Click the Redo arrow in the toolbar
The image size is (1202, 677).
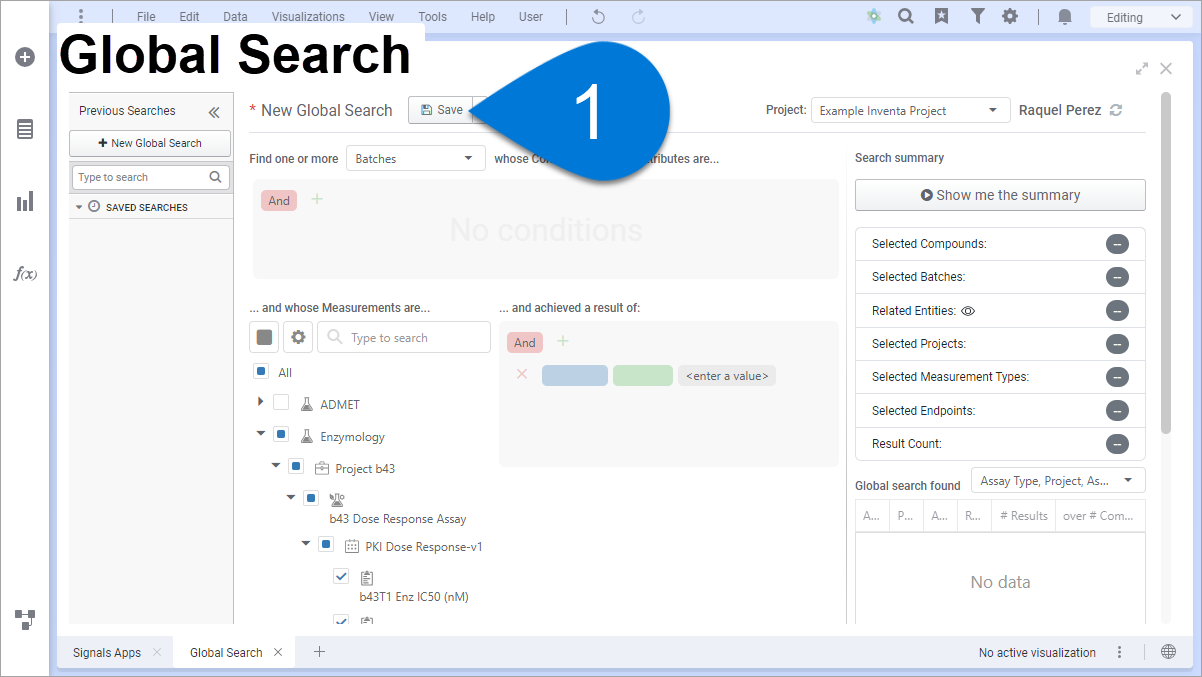click(638, 17)
